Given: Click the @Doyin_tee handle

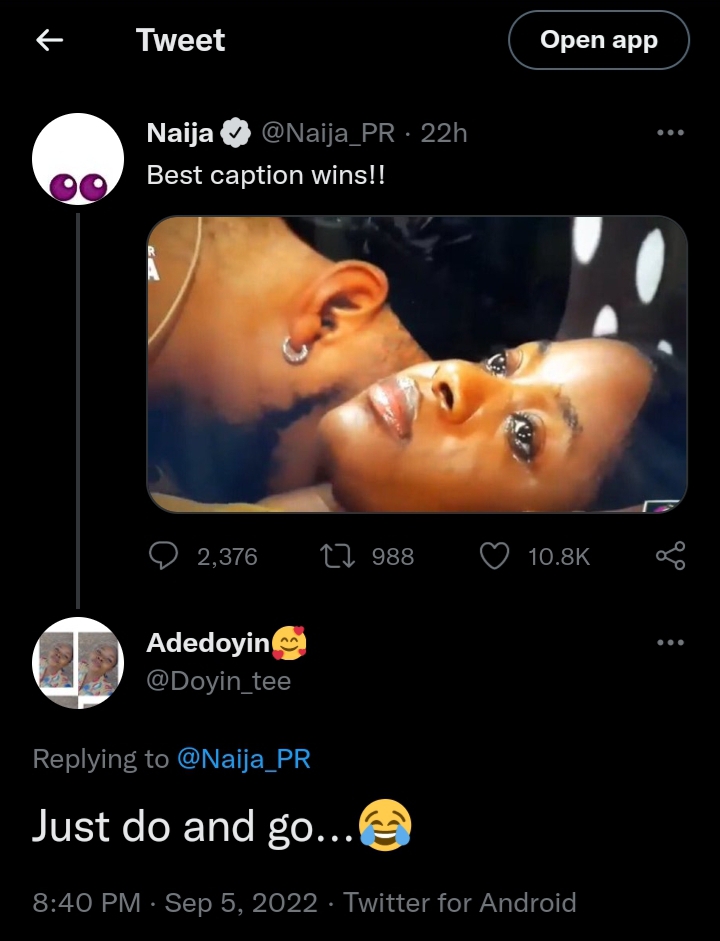Looking at the screenshot, I should (x=218, y=681).
